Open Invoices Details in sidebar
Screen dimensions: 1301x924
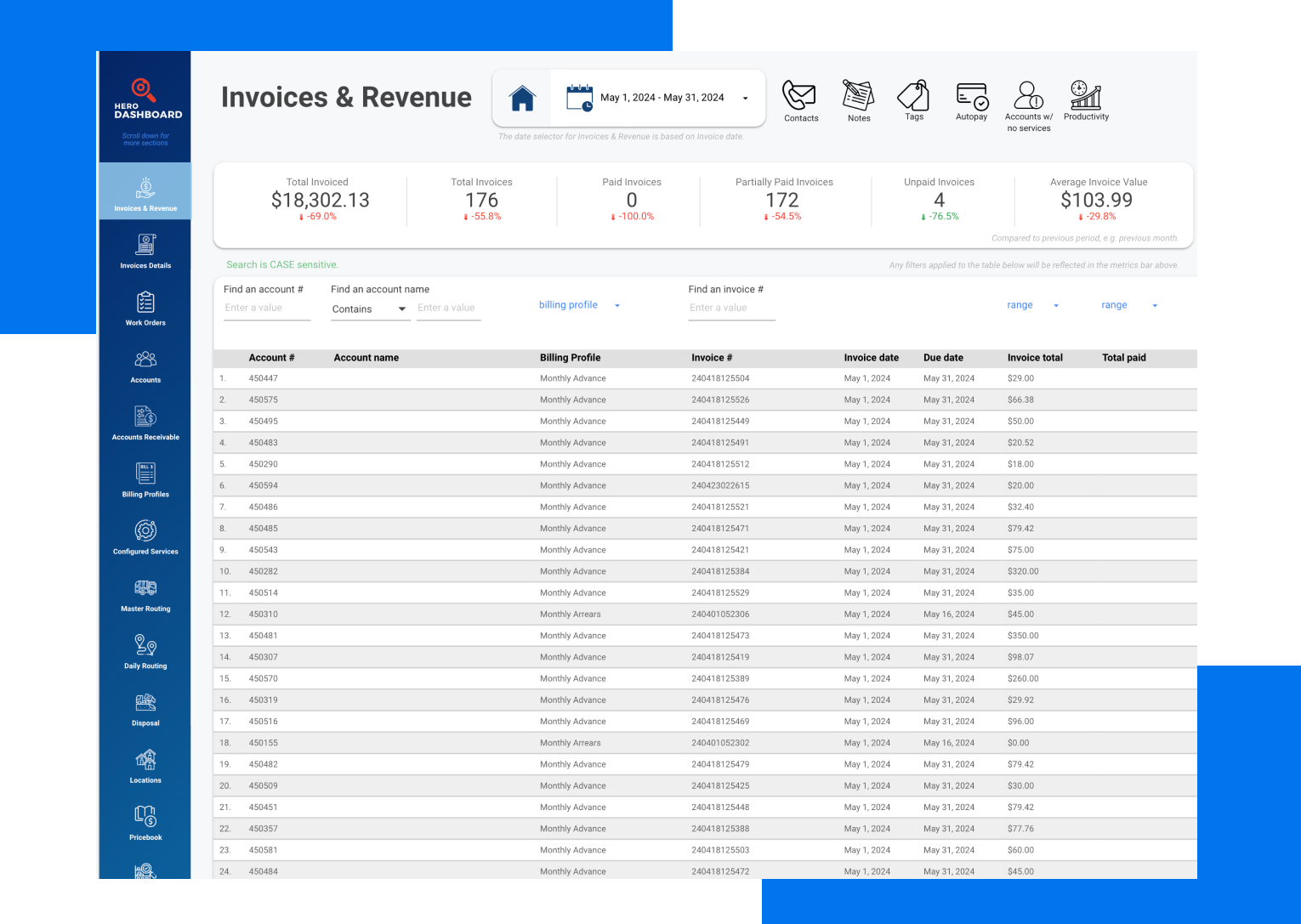click(x=145, y=251)
